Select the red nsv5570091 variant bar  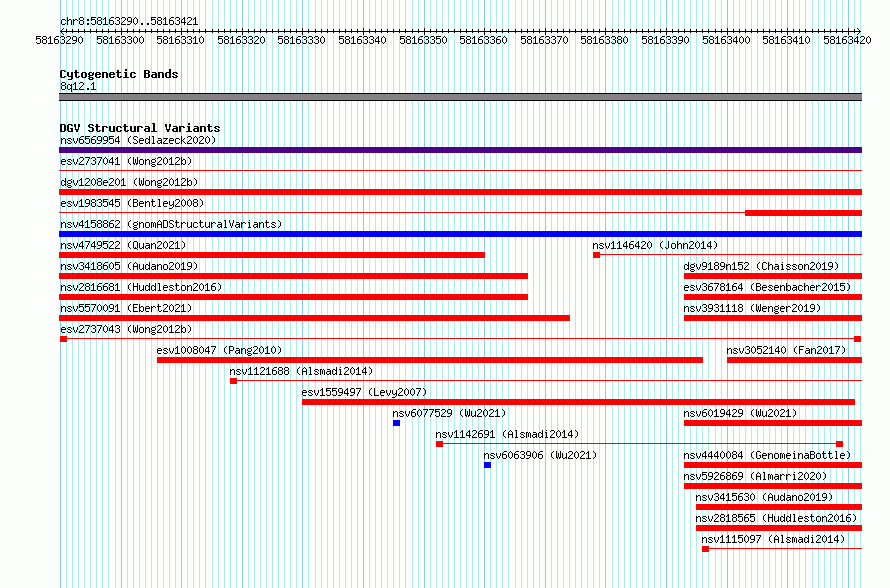[314, 318]
